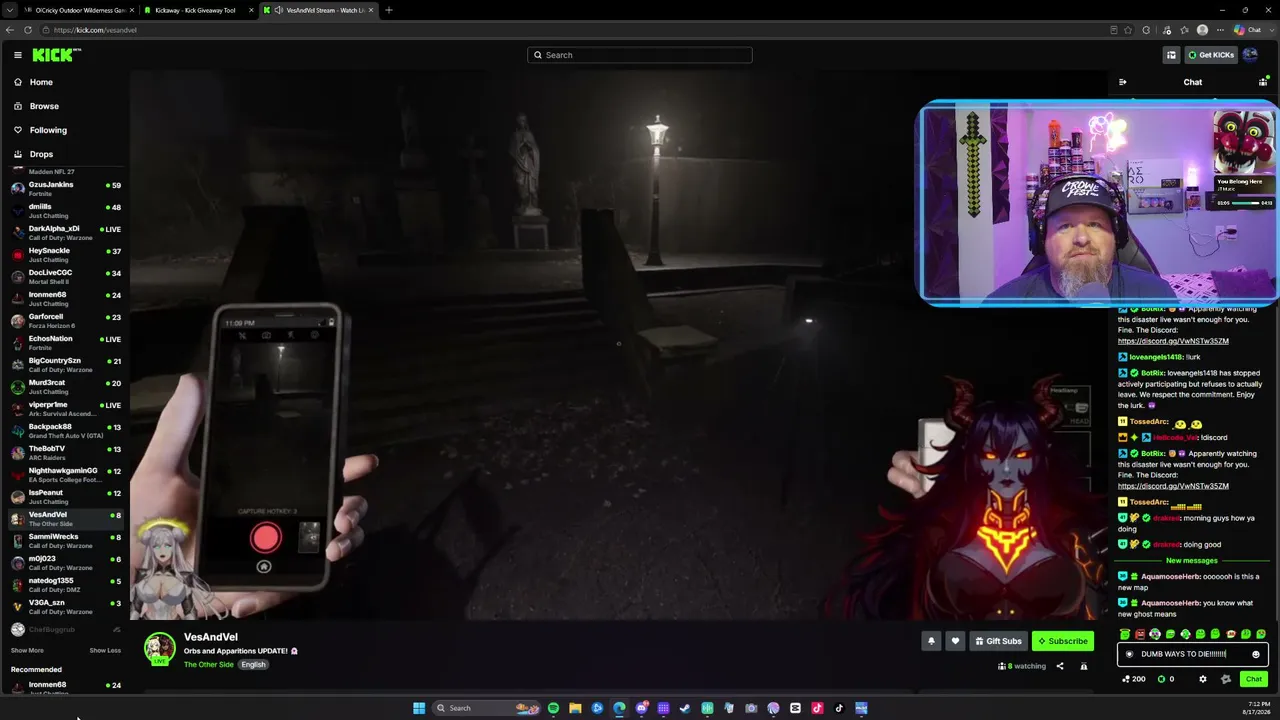This screenshot has width=1280, height=720.
Task: Click the Gift Subs button
Action: click(x=998, y=641)
